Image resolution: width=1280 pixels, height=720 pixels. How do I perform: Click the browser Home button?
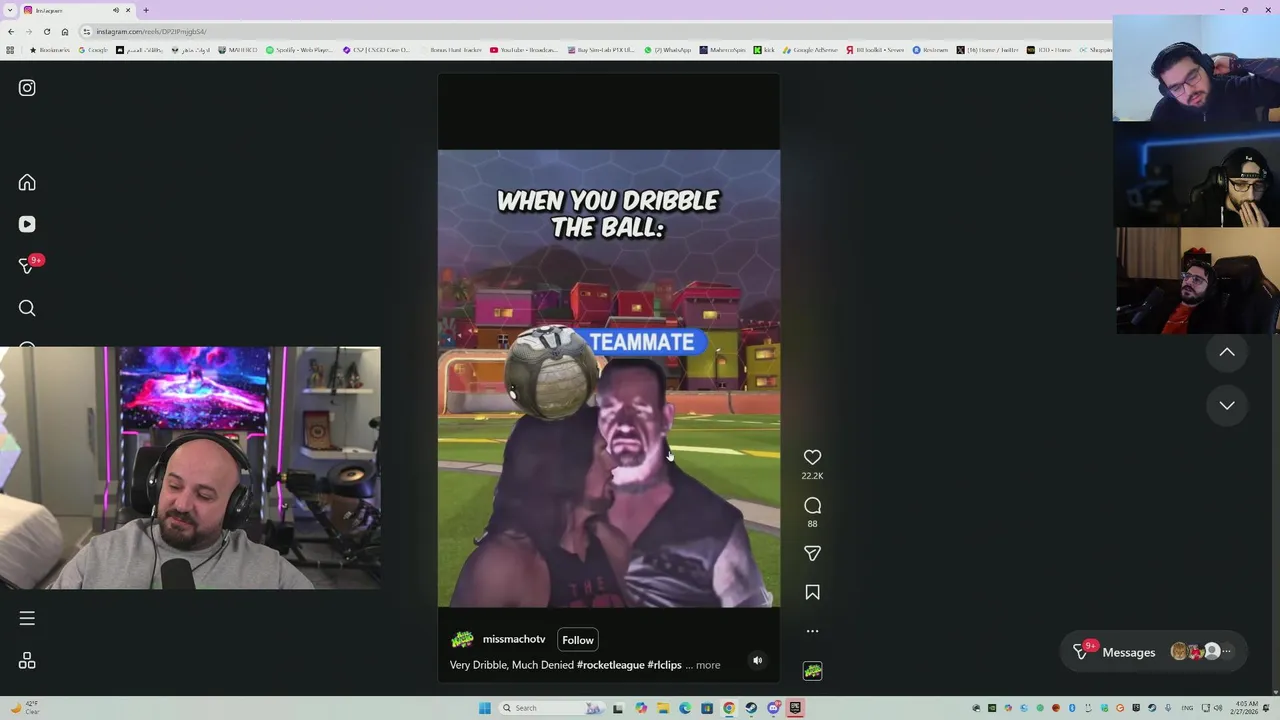point(64,32)
